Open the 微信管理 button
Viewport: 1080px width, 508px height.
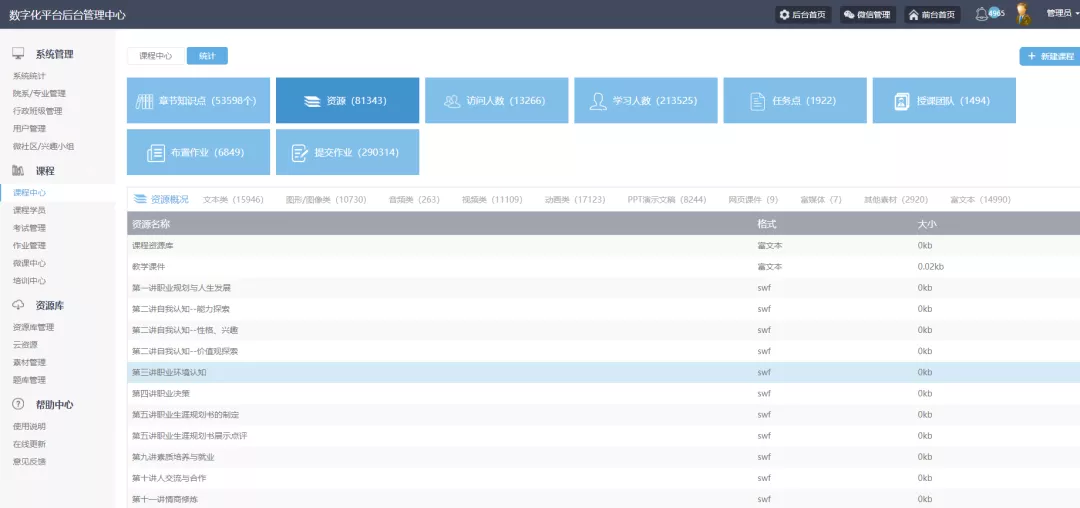[868, 14]
